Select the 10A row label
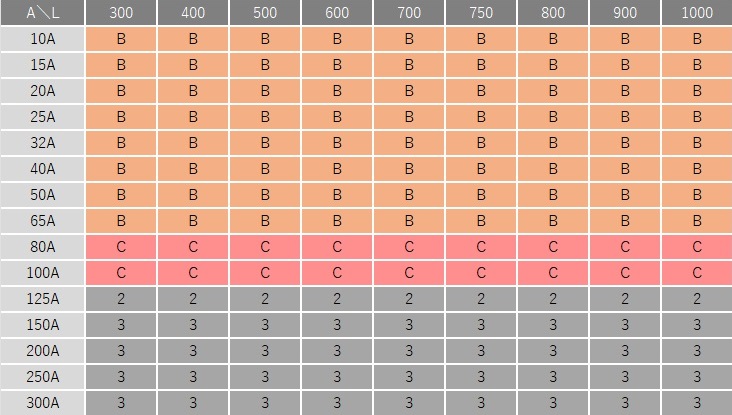The height and width of the screenshot is (415, 732). tap(43, 40)
